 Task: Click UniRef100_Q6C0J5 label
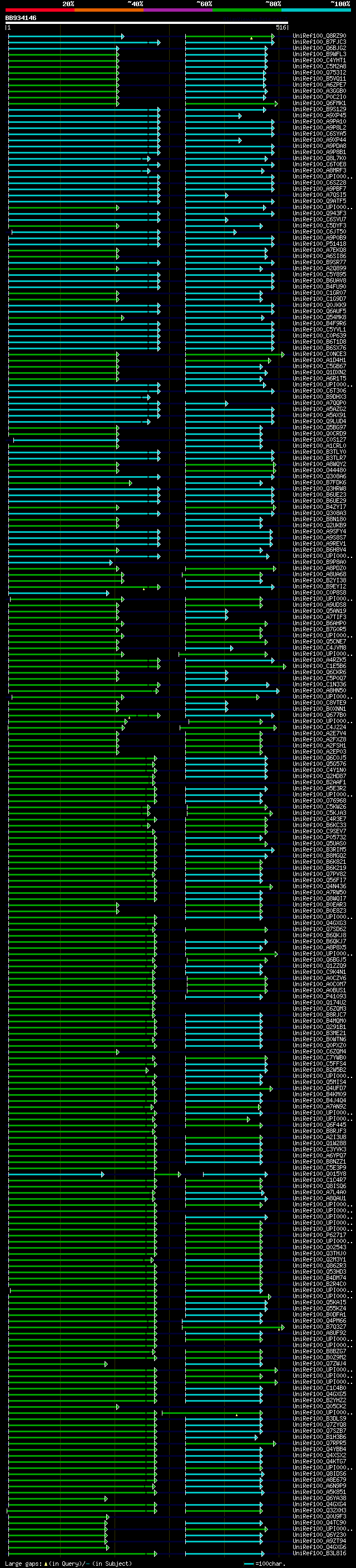(319, 759)
